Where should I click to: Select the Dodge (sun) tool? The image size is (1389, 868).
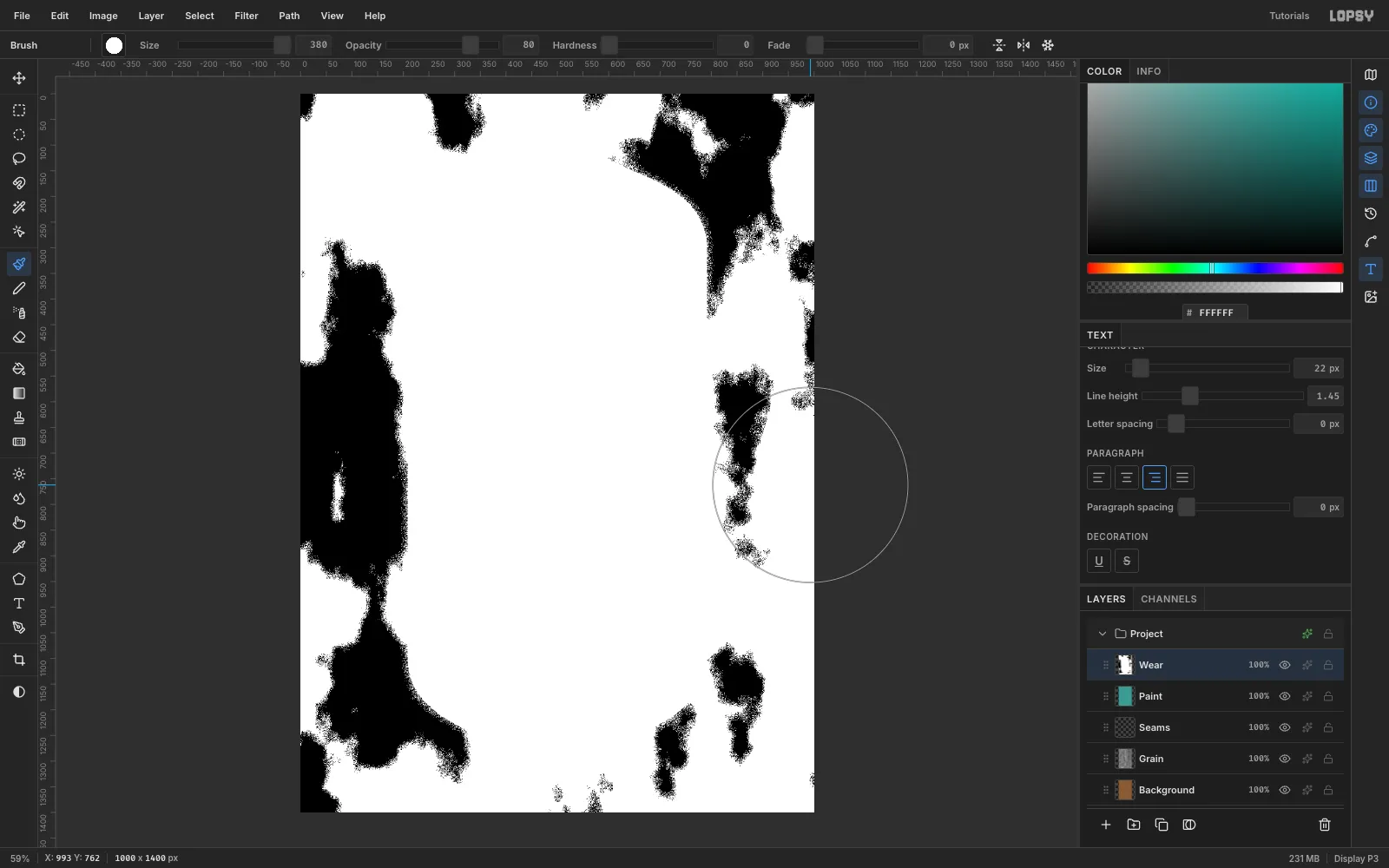[19, 474]
